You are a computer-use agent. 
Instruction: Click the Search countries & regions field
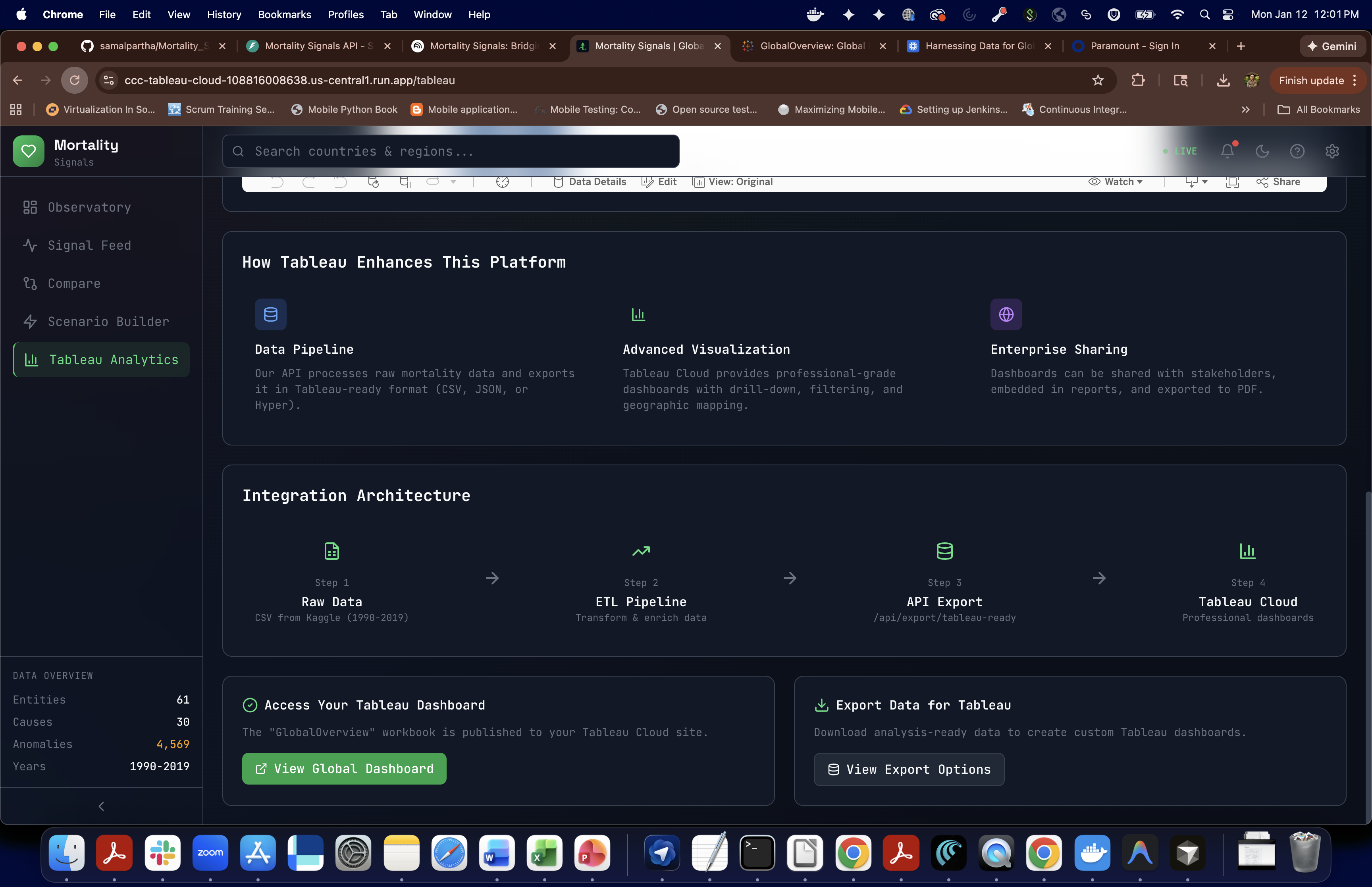pyautogui.click(x=451, y=152)
